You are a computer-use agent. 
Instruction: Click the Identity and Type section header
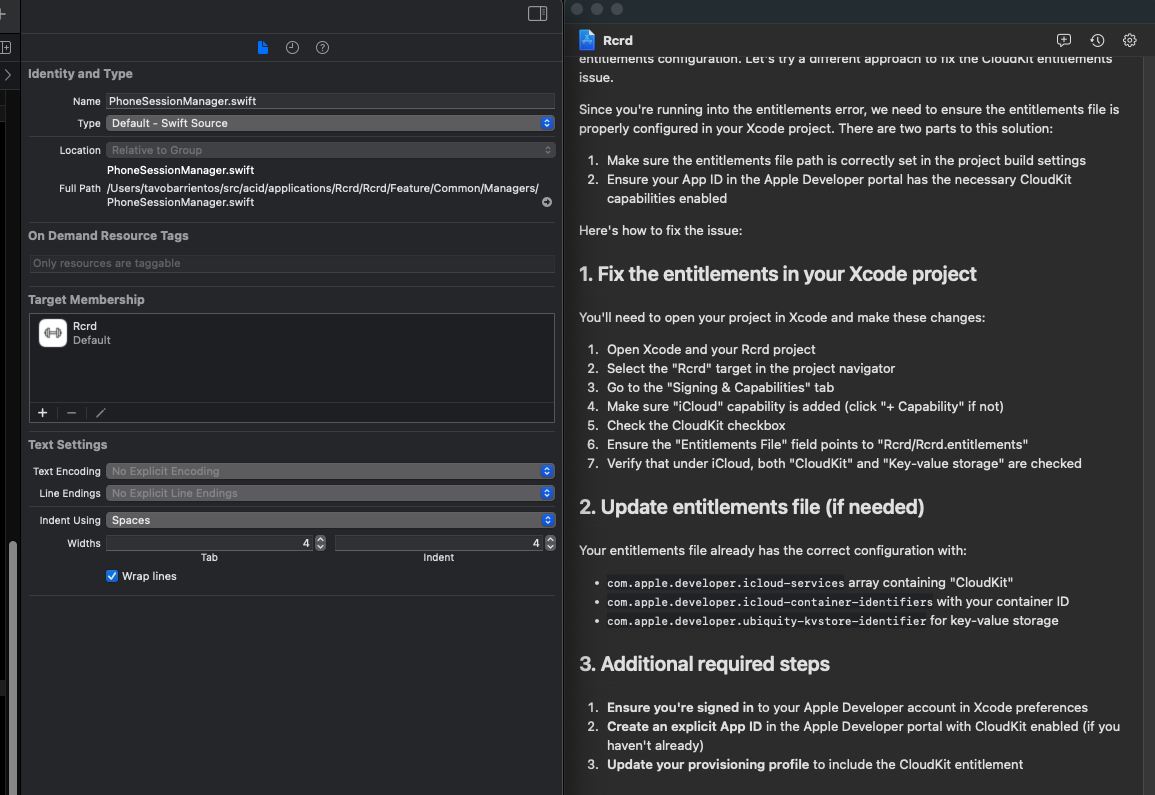pos(80,74)
